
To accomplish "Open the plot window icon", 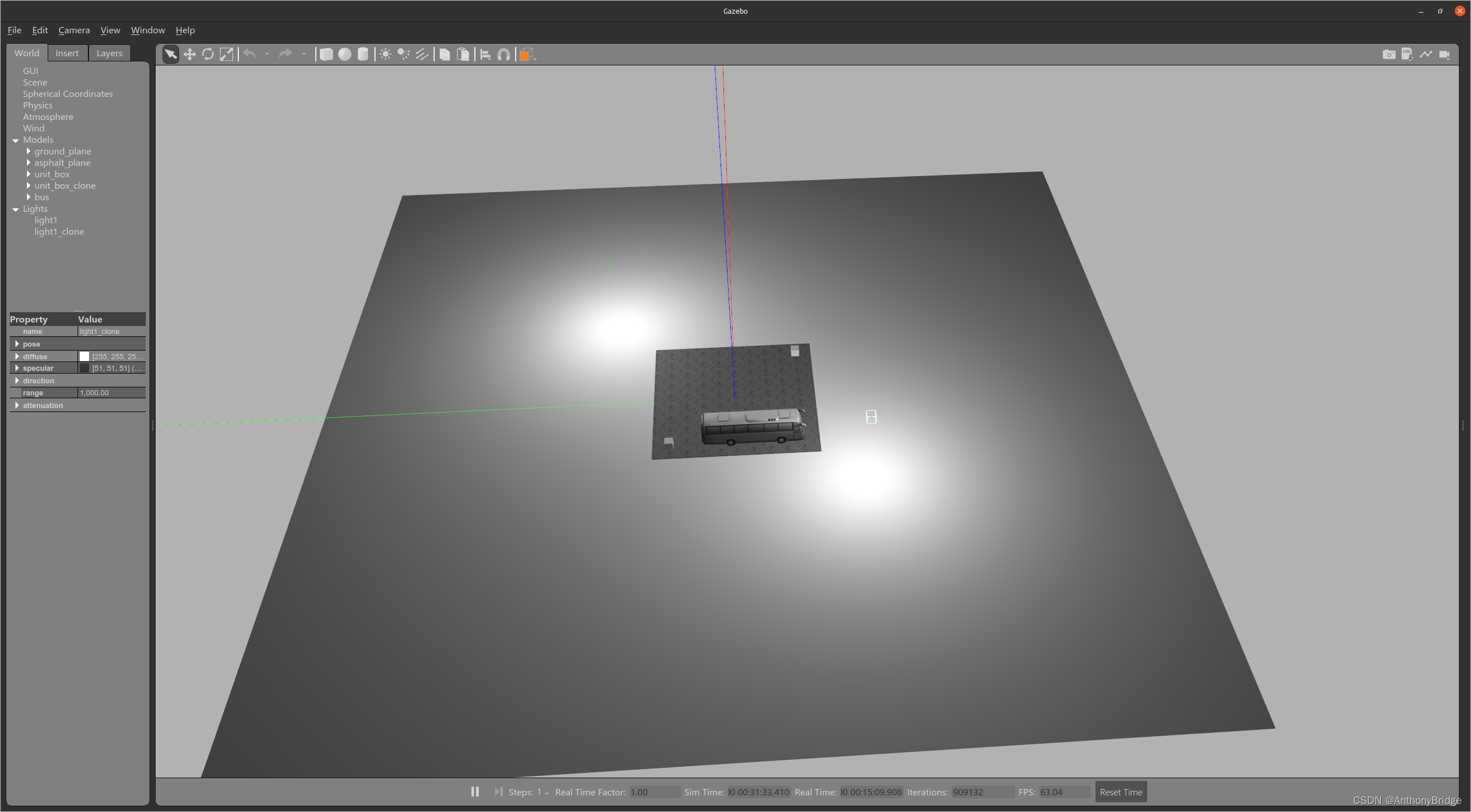I will pyautogui.click(x=1426, y=55).
